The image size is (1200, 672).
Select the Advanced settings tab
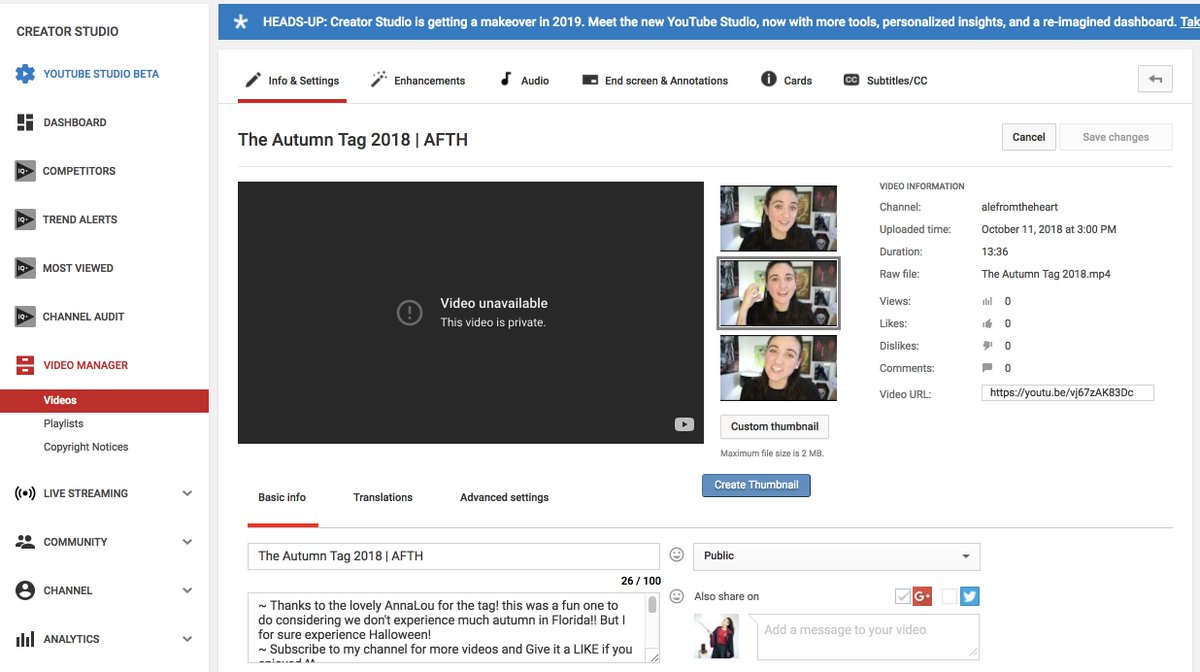point(504,497)
